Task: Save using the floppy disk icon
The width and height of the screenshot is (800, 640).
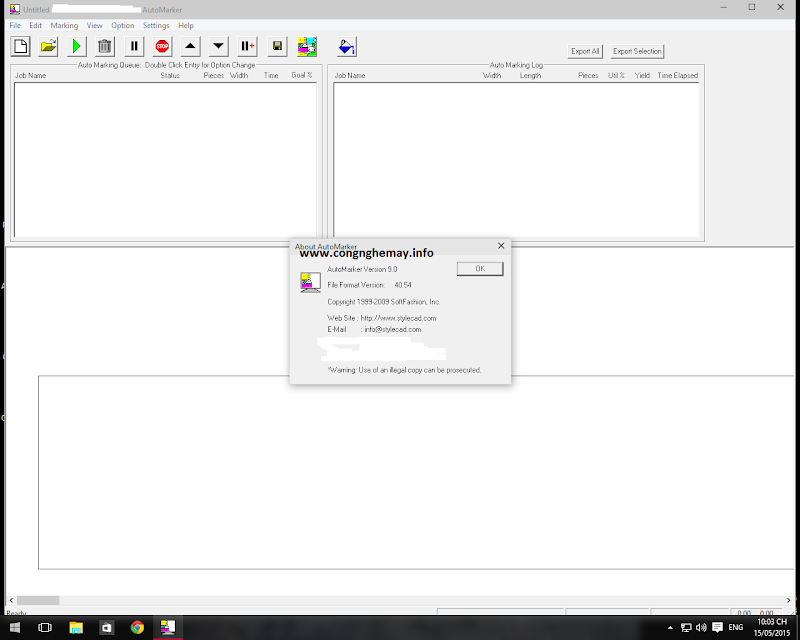Action: [x=277, y=46]
